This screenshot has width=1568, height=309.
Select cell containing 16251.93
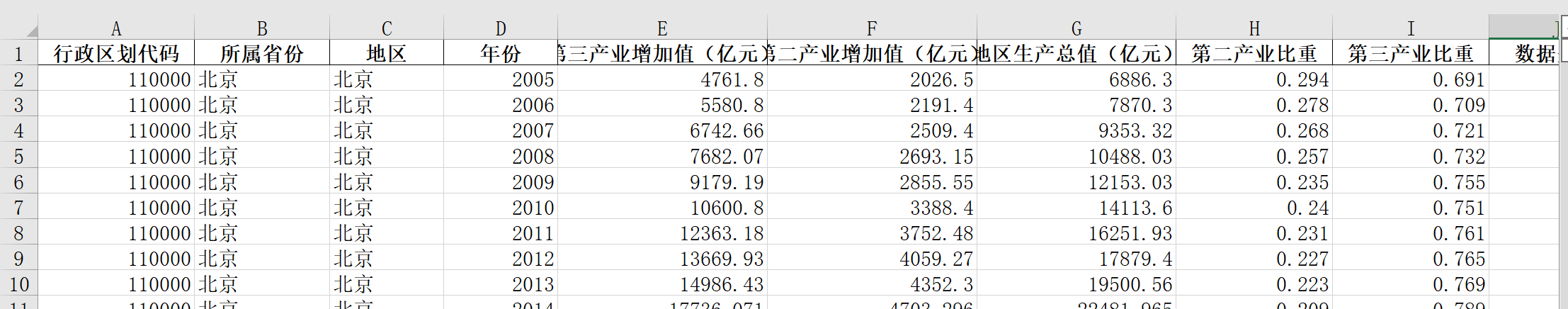coord(1076,233)
